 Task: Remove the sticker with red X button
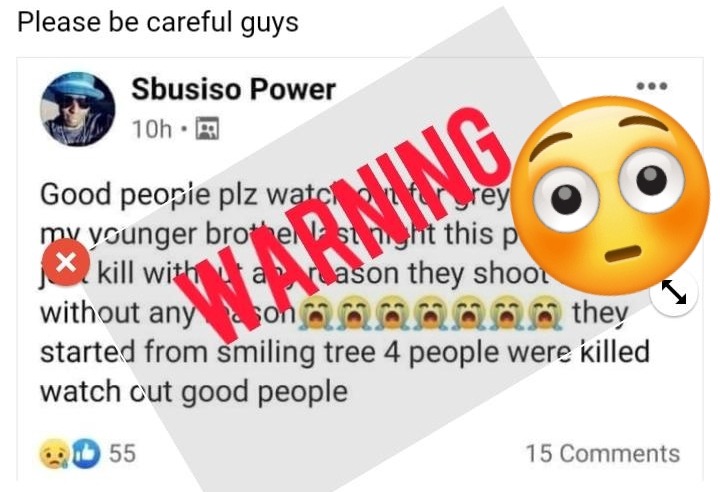66,262
